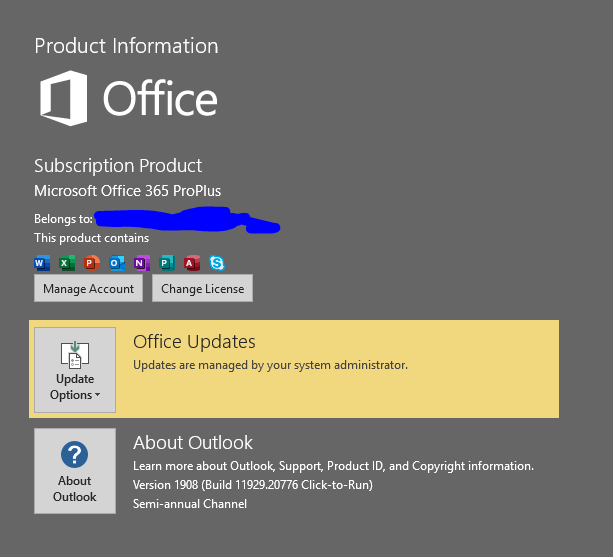This screenshot has width=613, height=557.
Task: Click the Subscription Product heading
Action: (118, 166)
